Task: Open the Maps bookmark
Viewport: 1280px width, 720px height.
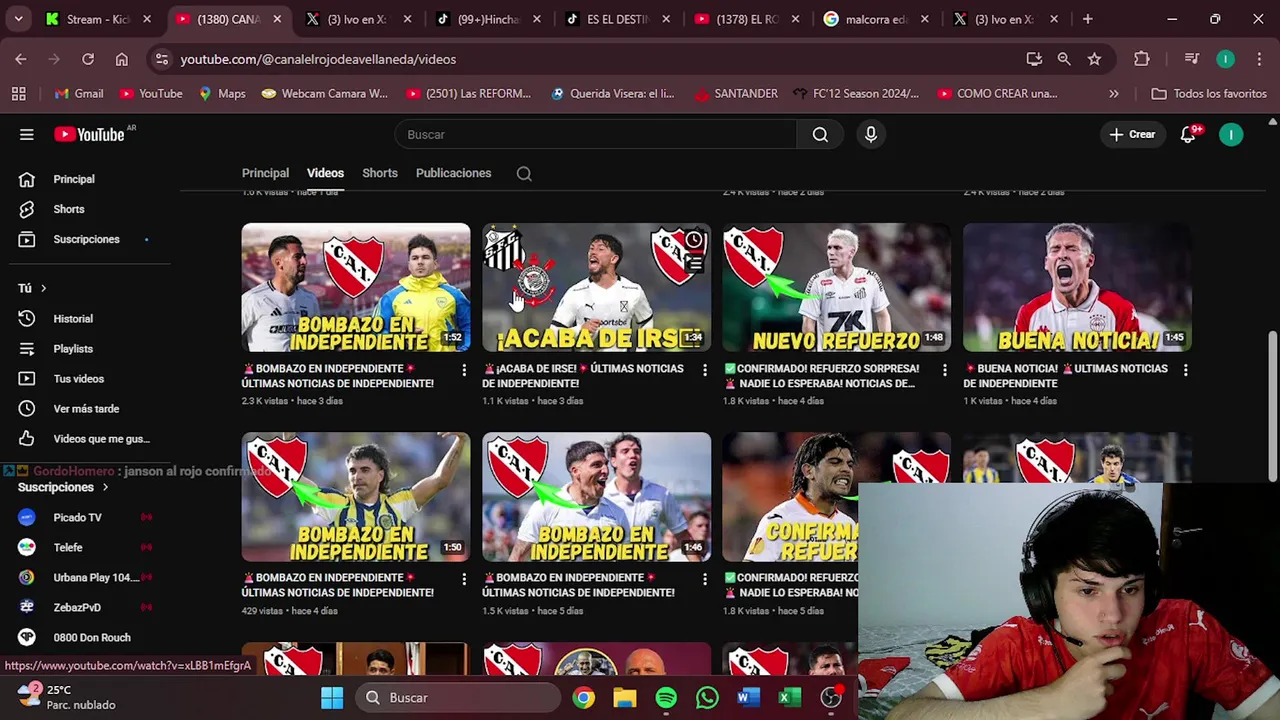Action: tap(221, 93)
